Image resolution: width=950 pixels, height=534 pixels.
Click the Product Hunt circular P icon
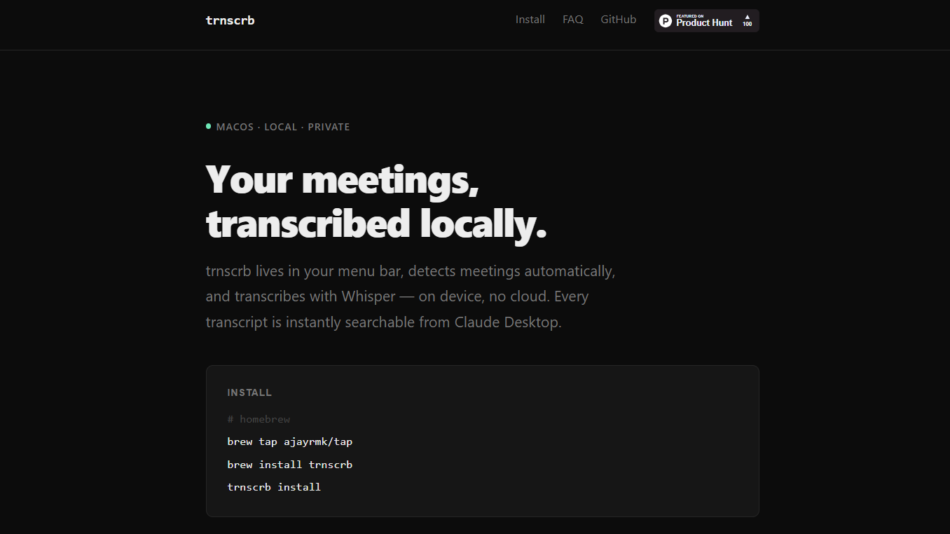pos(665,21)
